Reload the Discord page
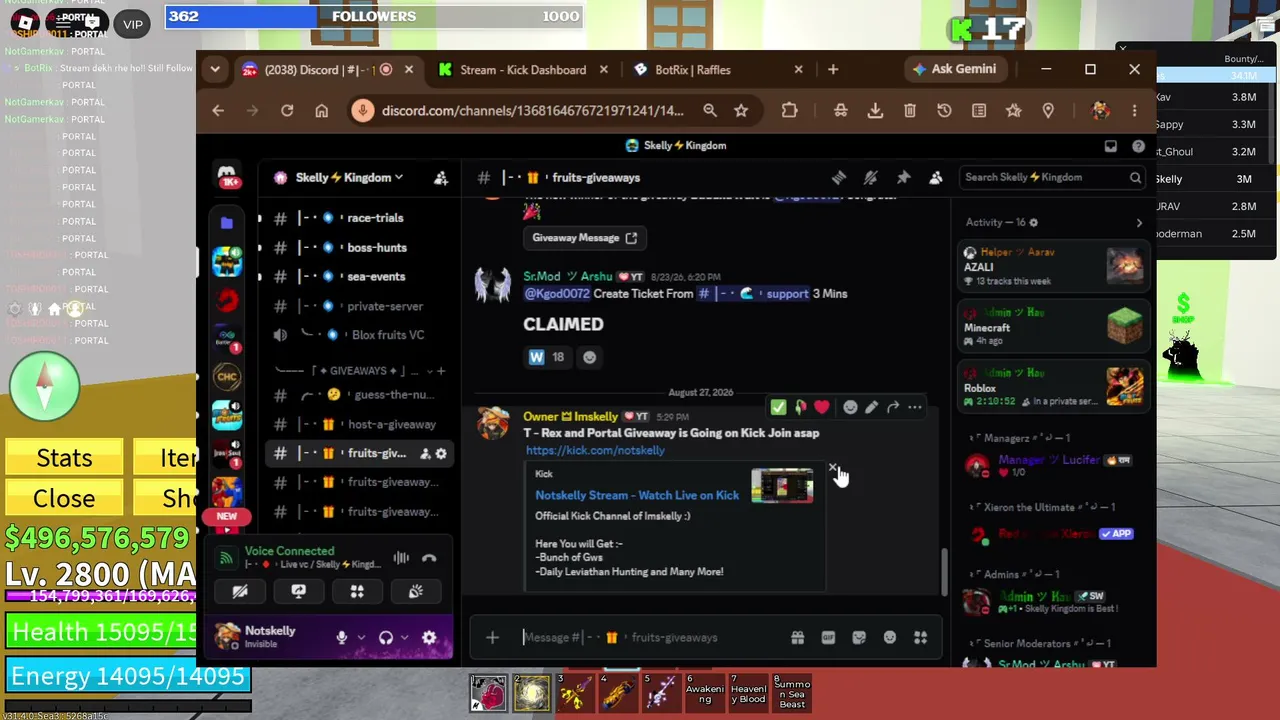Image resolution: width=1280 pixels, height=720 pixels. 287,111
